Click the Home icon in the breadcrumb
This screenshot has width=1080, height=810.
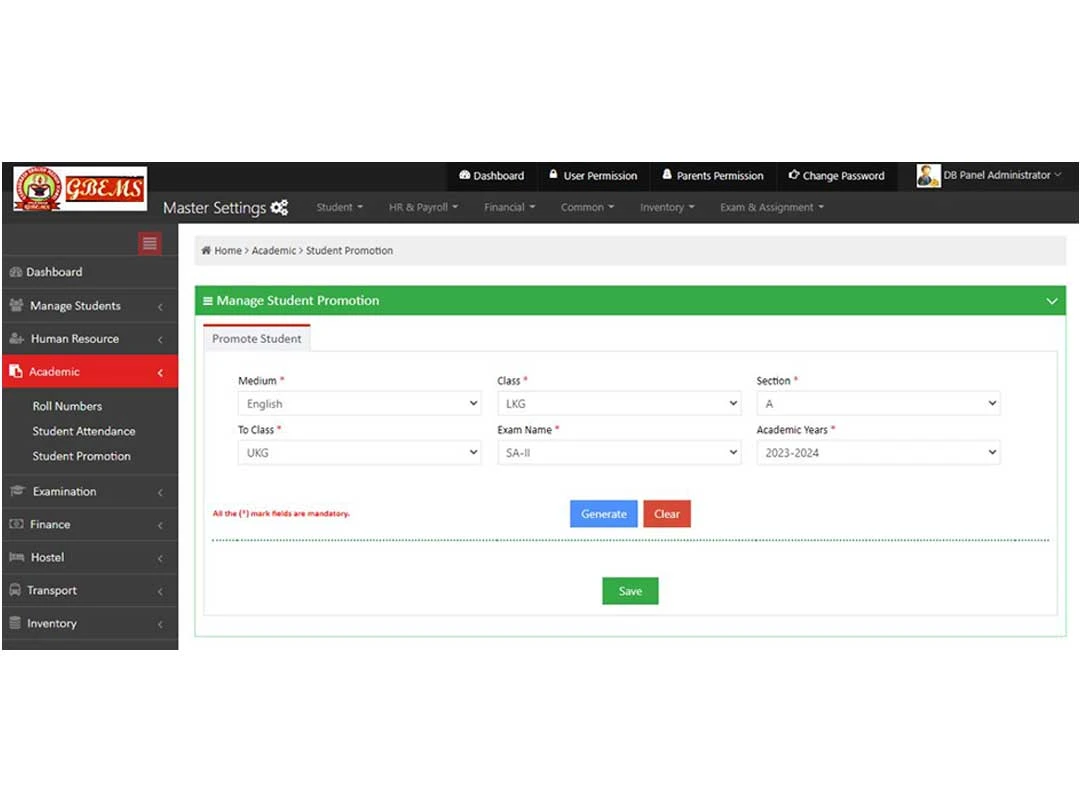[209, 250]
